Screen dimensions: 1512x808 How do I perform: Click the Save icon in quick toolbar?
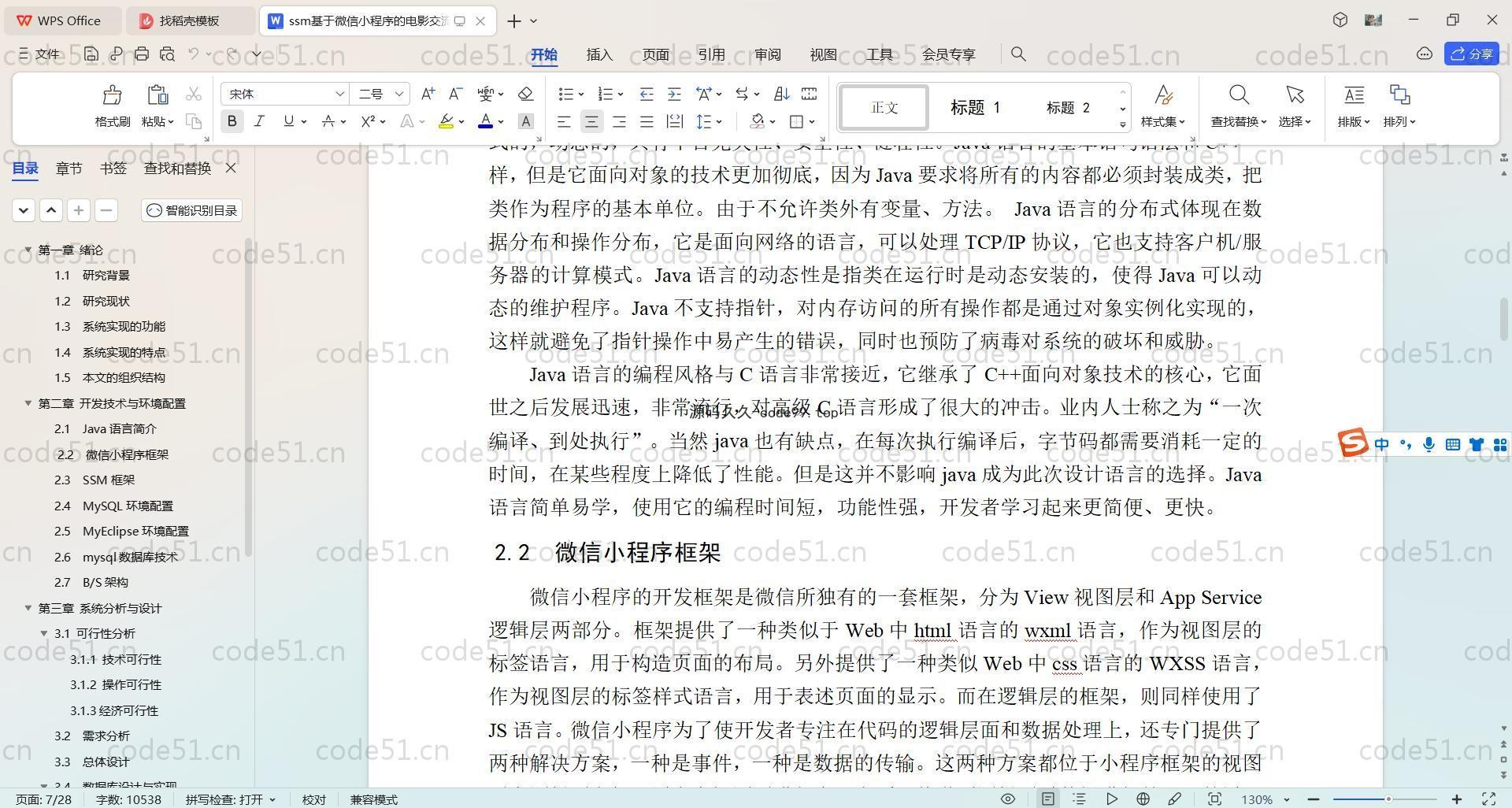tap(91, 54)
